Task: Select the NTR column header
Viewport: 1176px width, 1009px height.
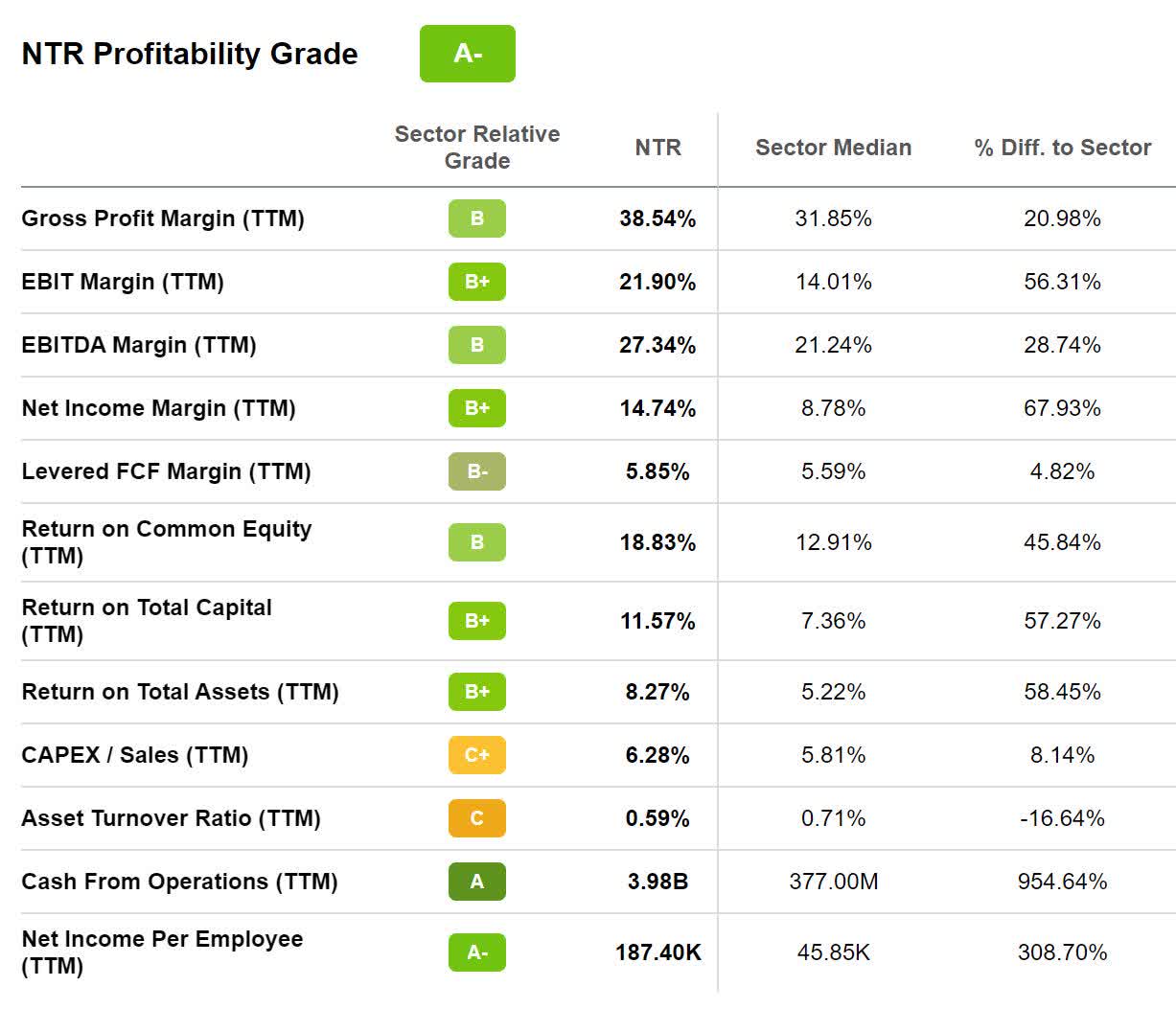Action: pyautogui.click(x=657, y=148)
